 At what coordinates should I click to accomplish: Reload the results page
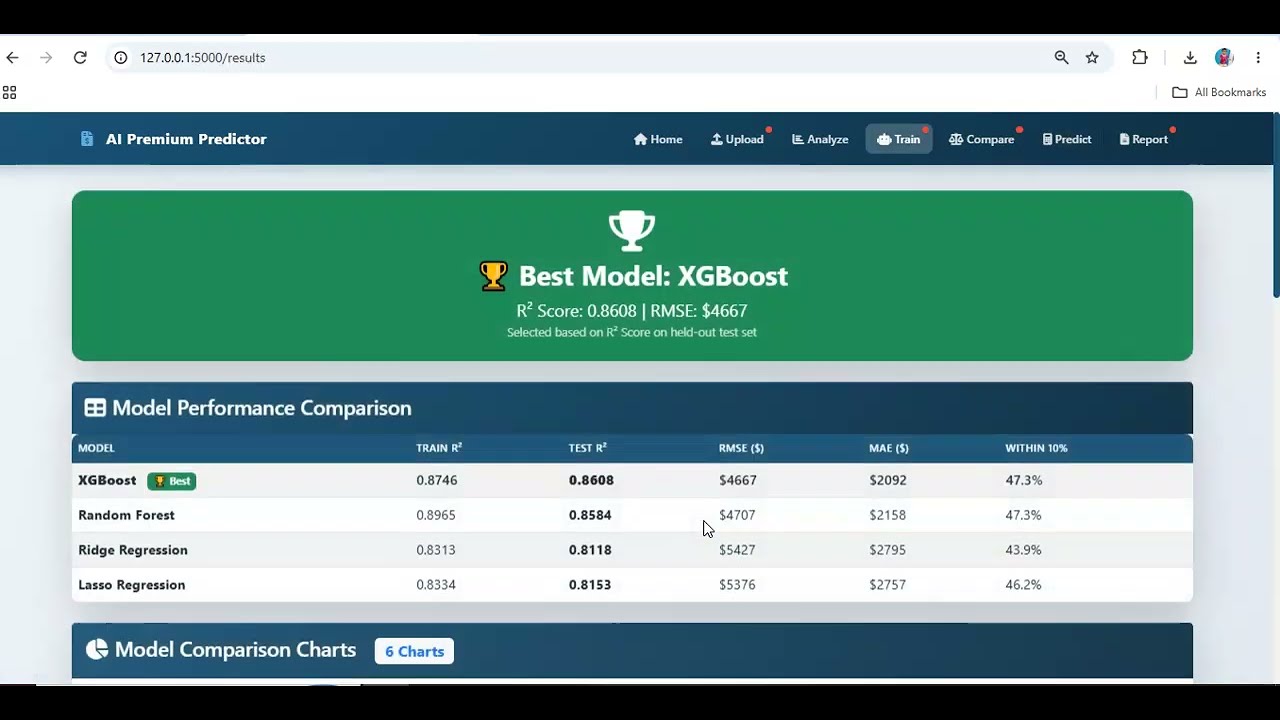(x=80, y=58)
